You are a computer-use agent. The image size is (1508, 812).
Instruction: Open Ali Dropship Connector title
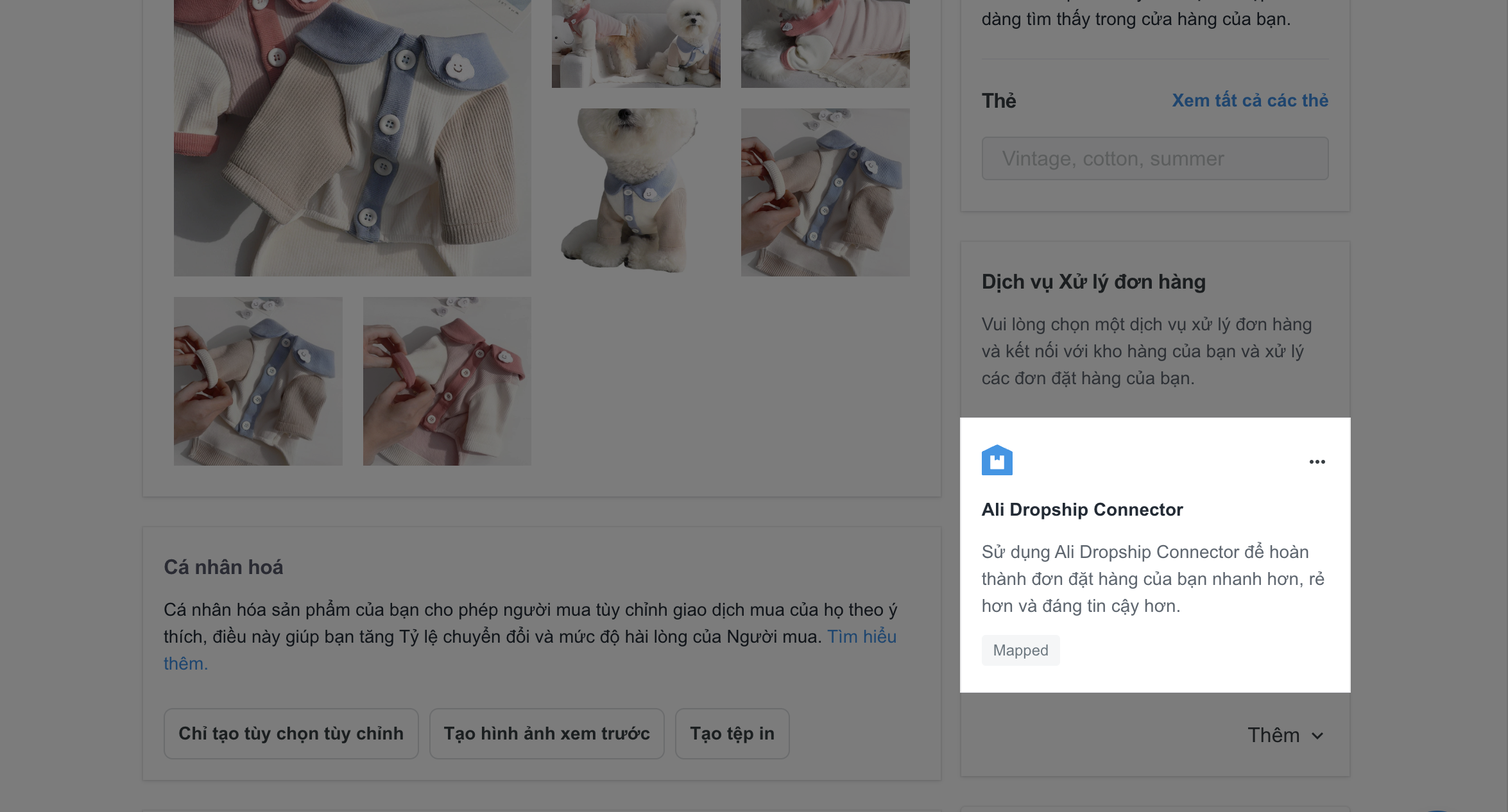coord(1082,509)
